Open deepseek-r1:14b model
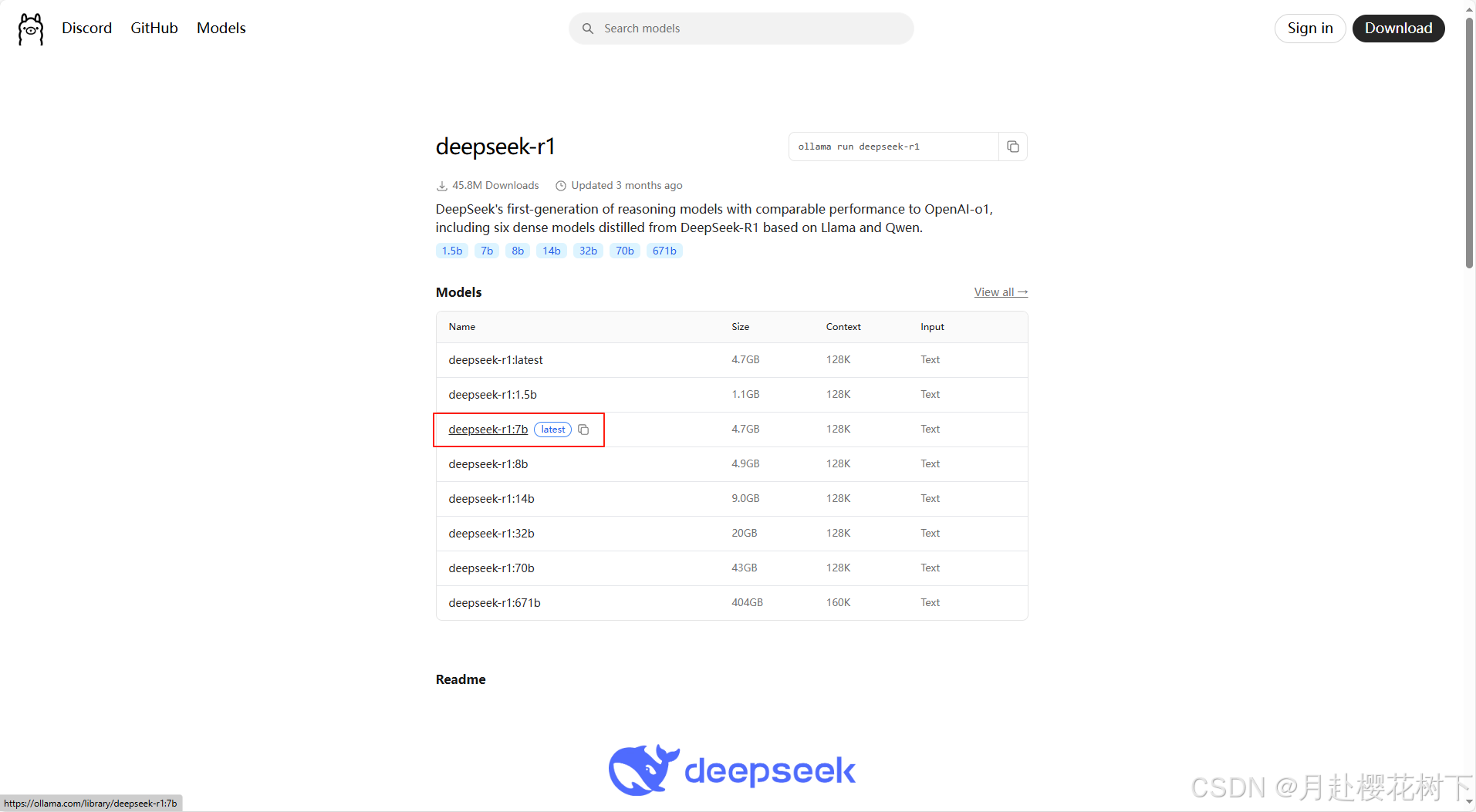This screenshot has width=1476, height=812. (491, 499)
